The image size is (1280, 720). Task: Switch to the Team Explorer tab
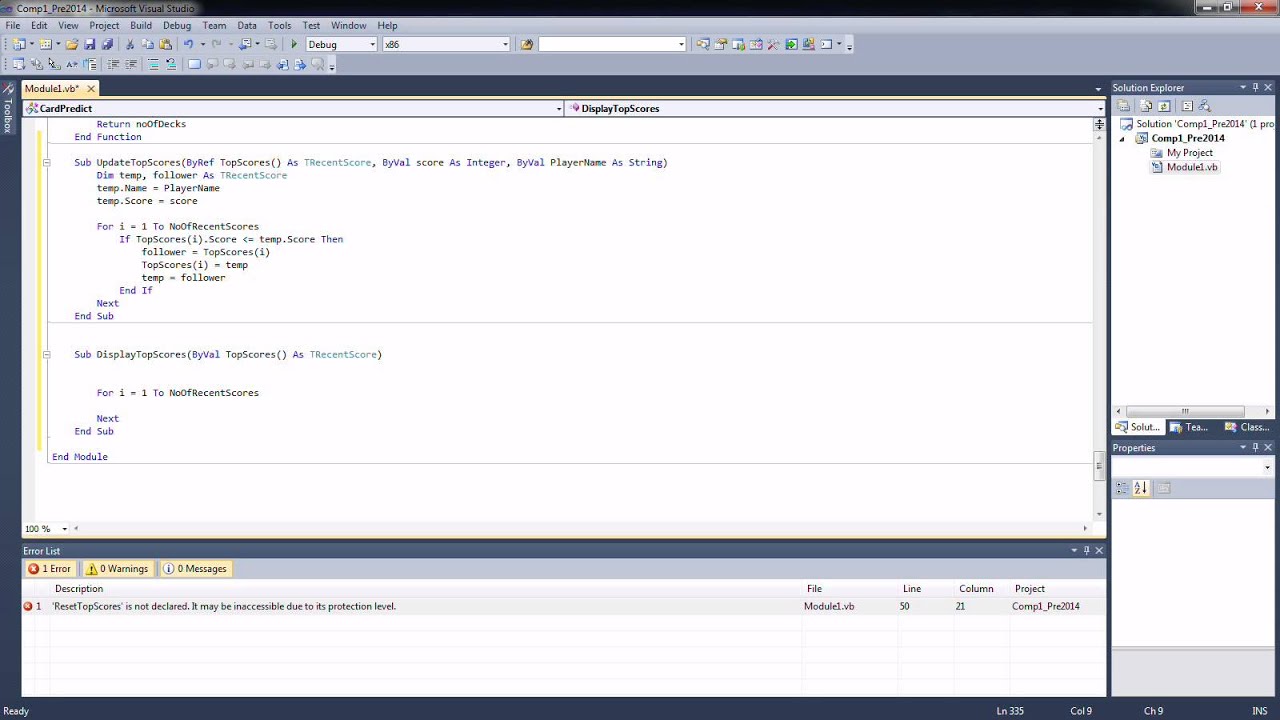click(x=1191, y=427)
